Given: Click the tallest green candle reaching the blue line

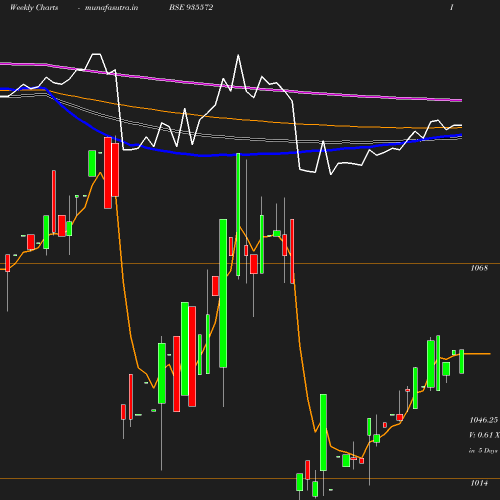Looking at the screenshot, I should (238, 215).
